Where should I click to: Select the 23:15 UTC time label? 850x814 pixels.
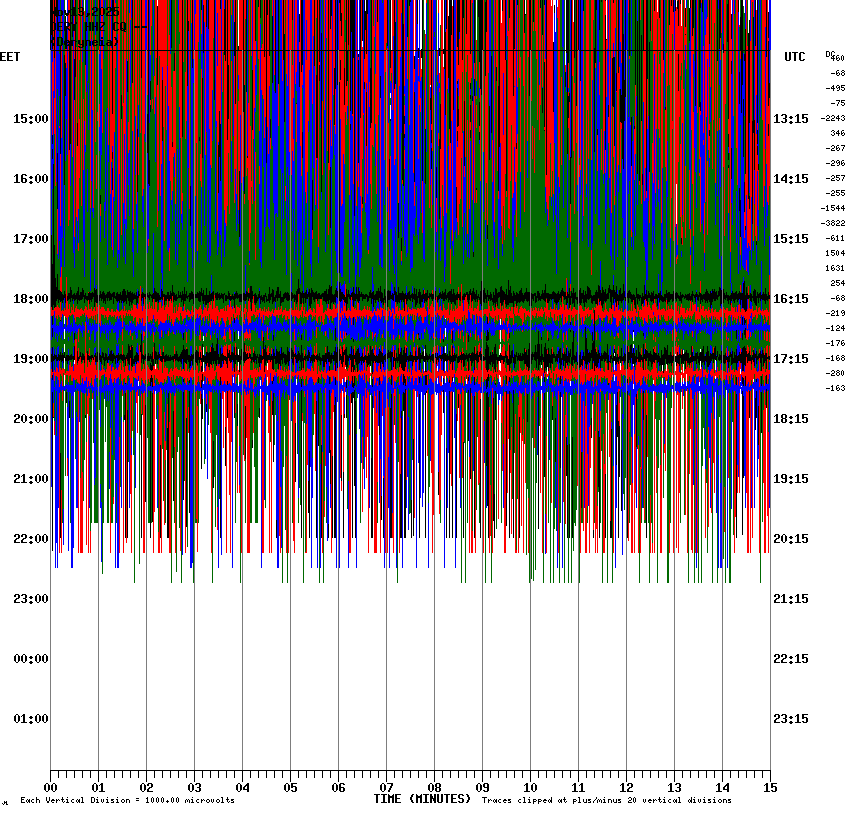tap(791, 719)
